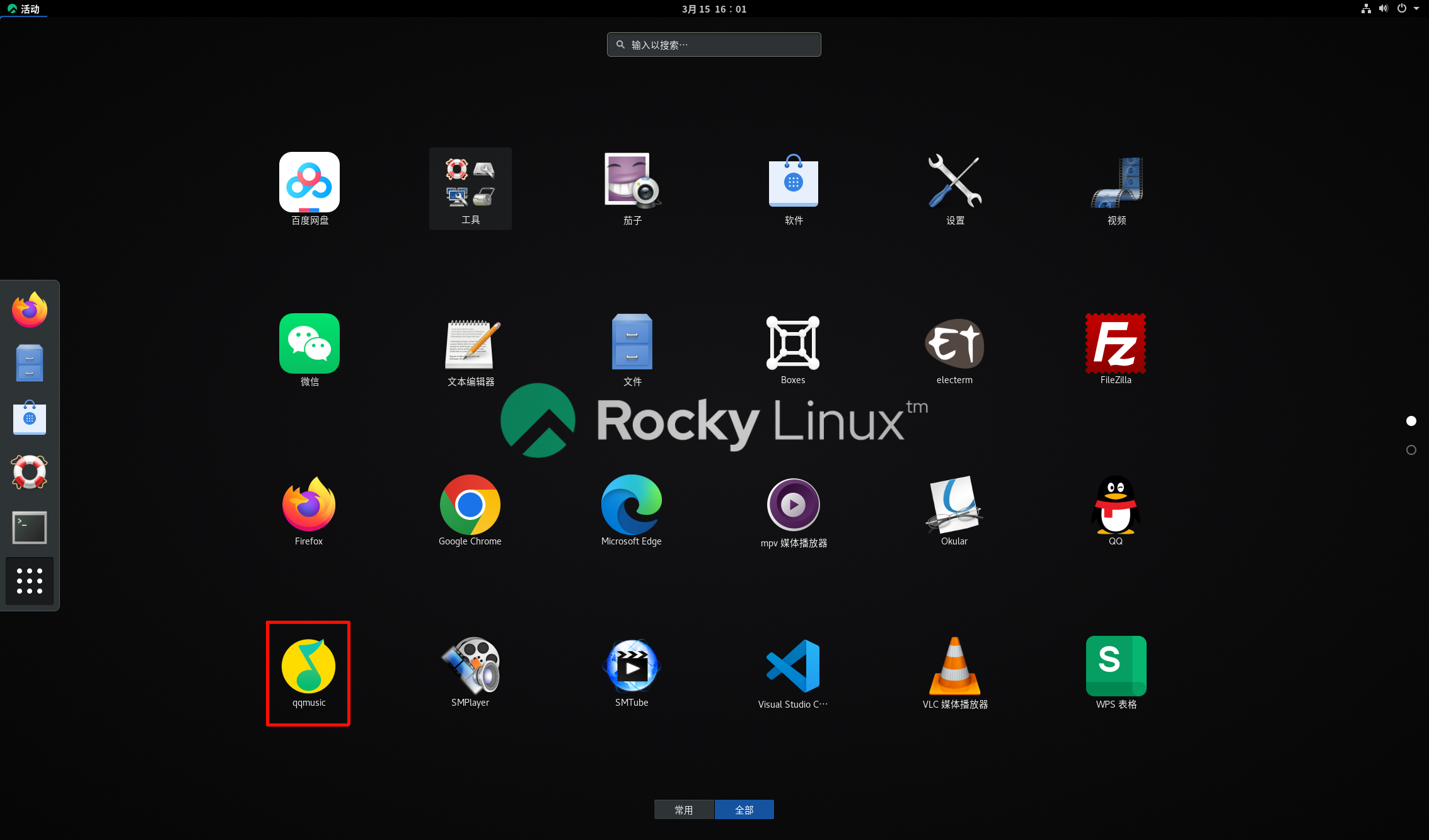Open the mpv media player
The width and height of the screenshot is (1429, 840).
[793, 505]
